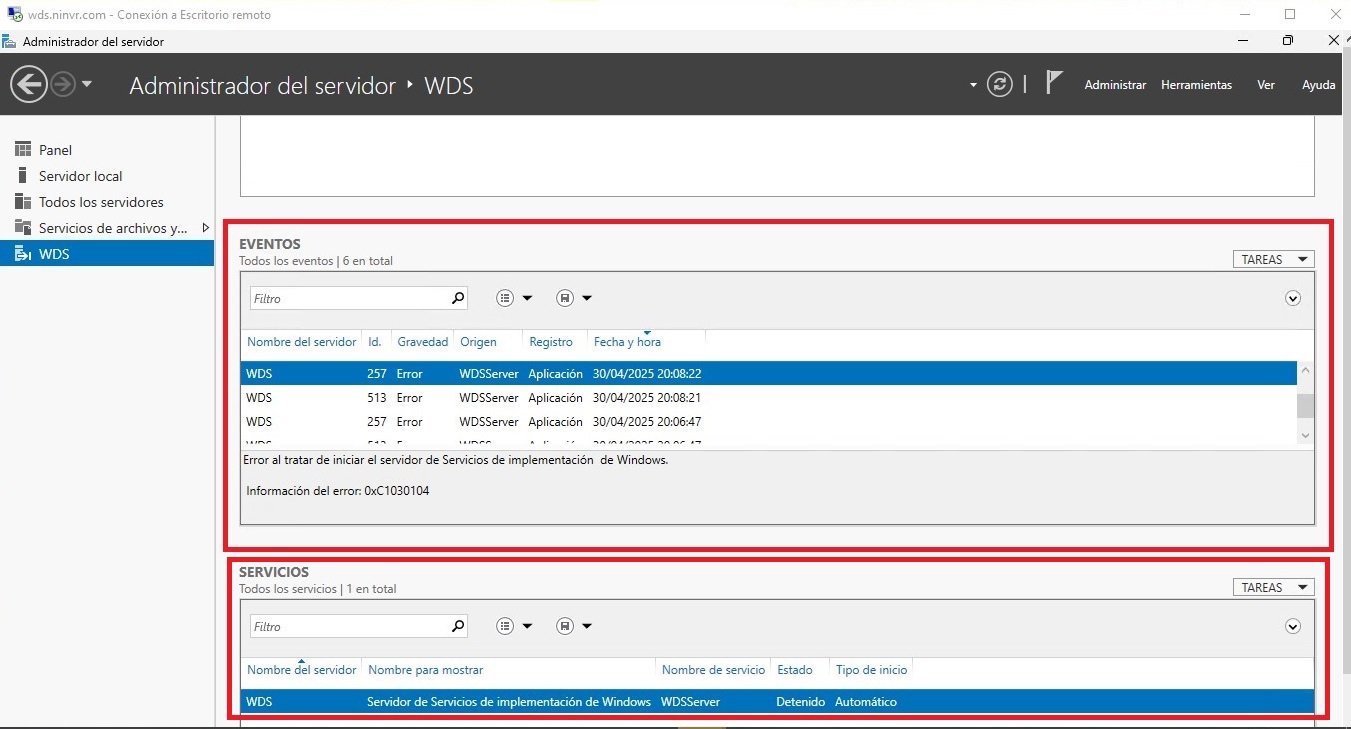Sort events by Registro column
The height and width of the screenshot is (729, 1351).
click(x=551, y=342)
